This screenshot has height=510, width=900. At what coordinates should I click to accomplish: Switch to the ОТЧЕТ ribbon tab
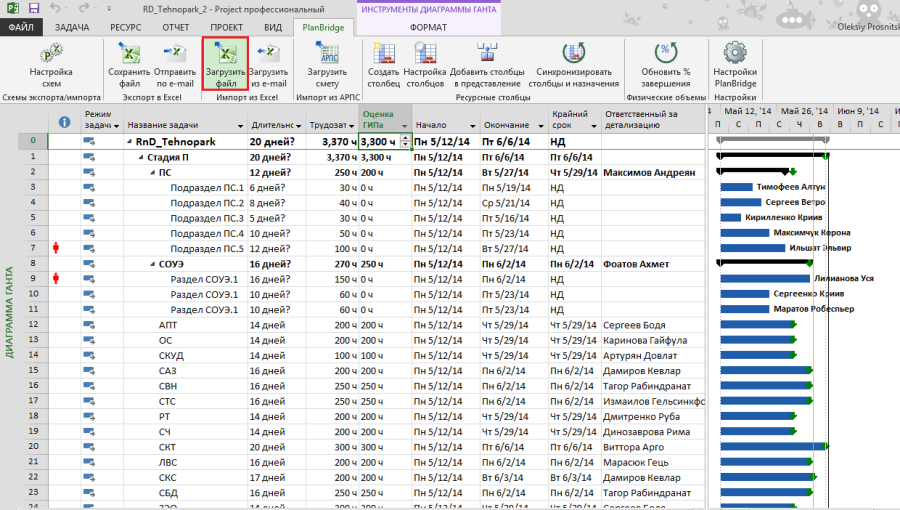176,27
